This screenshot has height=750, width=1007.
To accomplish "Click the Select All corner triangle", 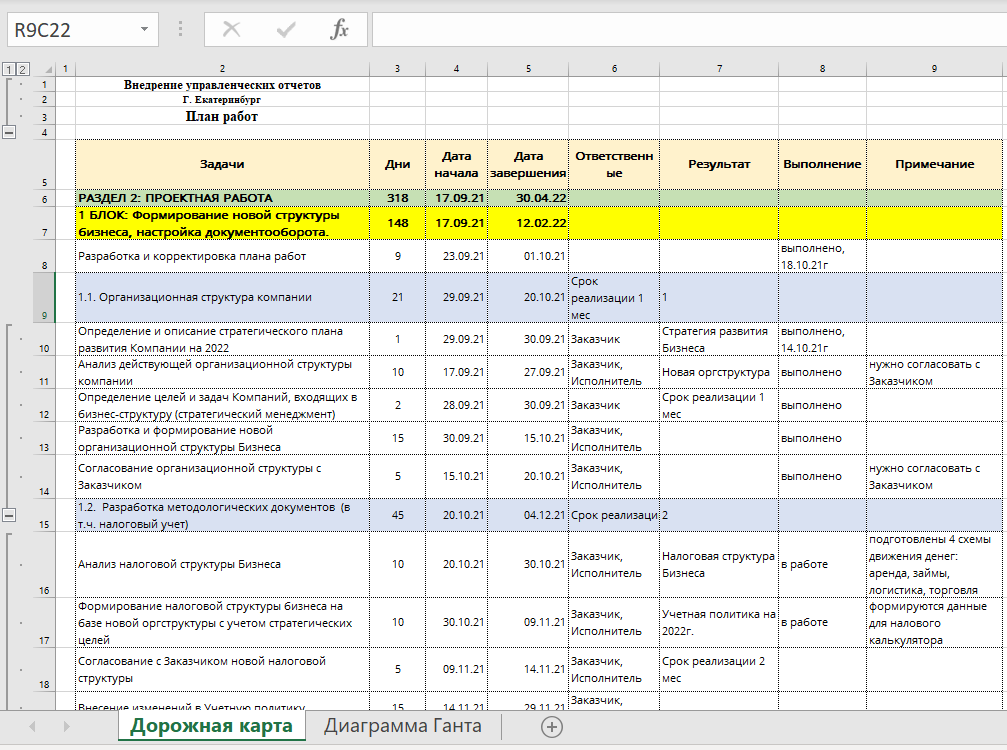I will (x=49, y=69).
